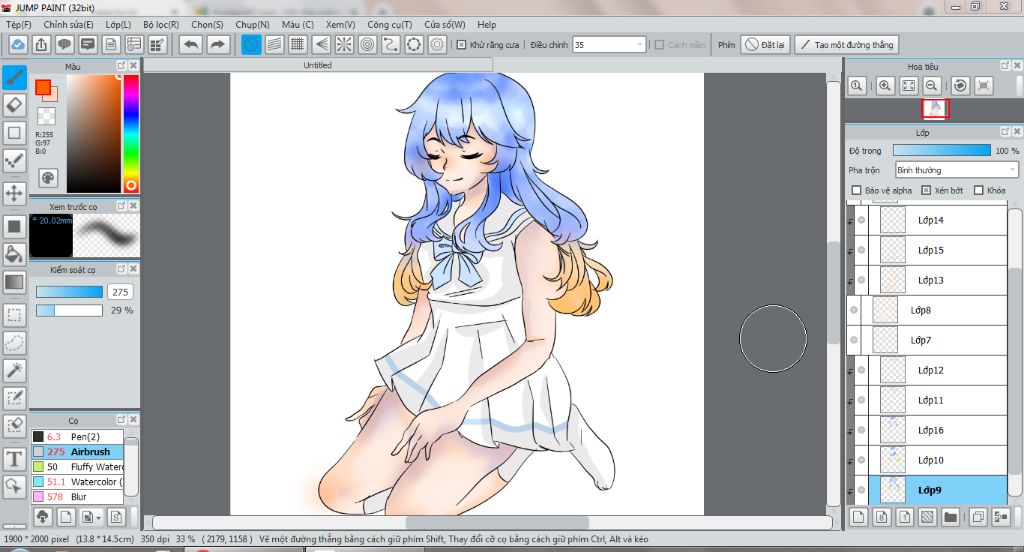Enable the radial snap guide
Image resolution: width=1024 pixels, height=552 pixels.
(344, 44)
